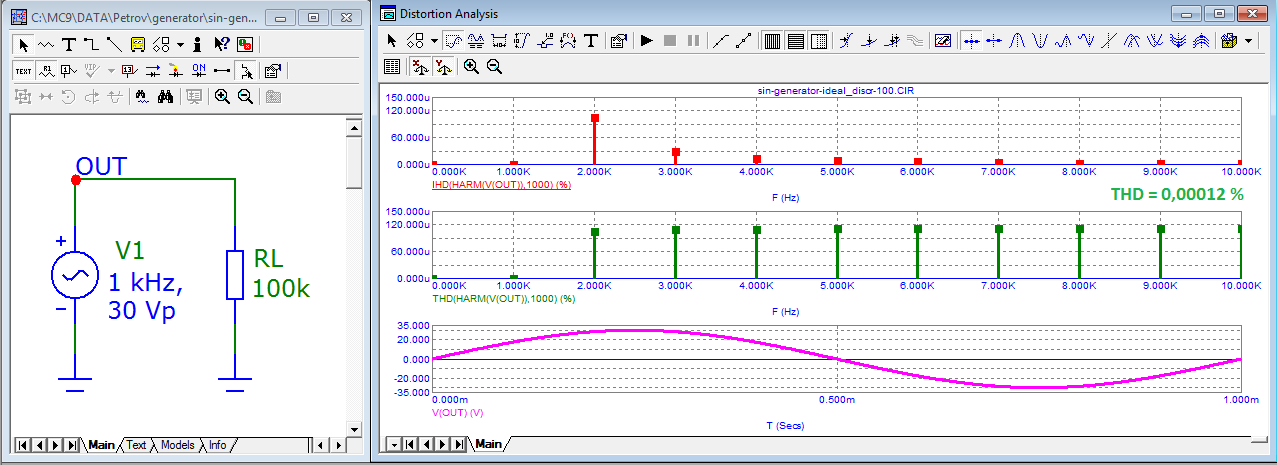Viewport: 1277px width, 465px height.
Task: Select Main tab in Distortion Analysis window
Action: (488, 443)
